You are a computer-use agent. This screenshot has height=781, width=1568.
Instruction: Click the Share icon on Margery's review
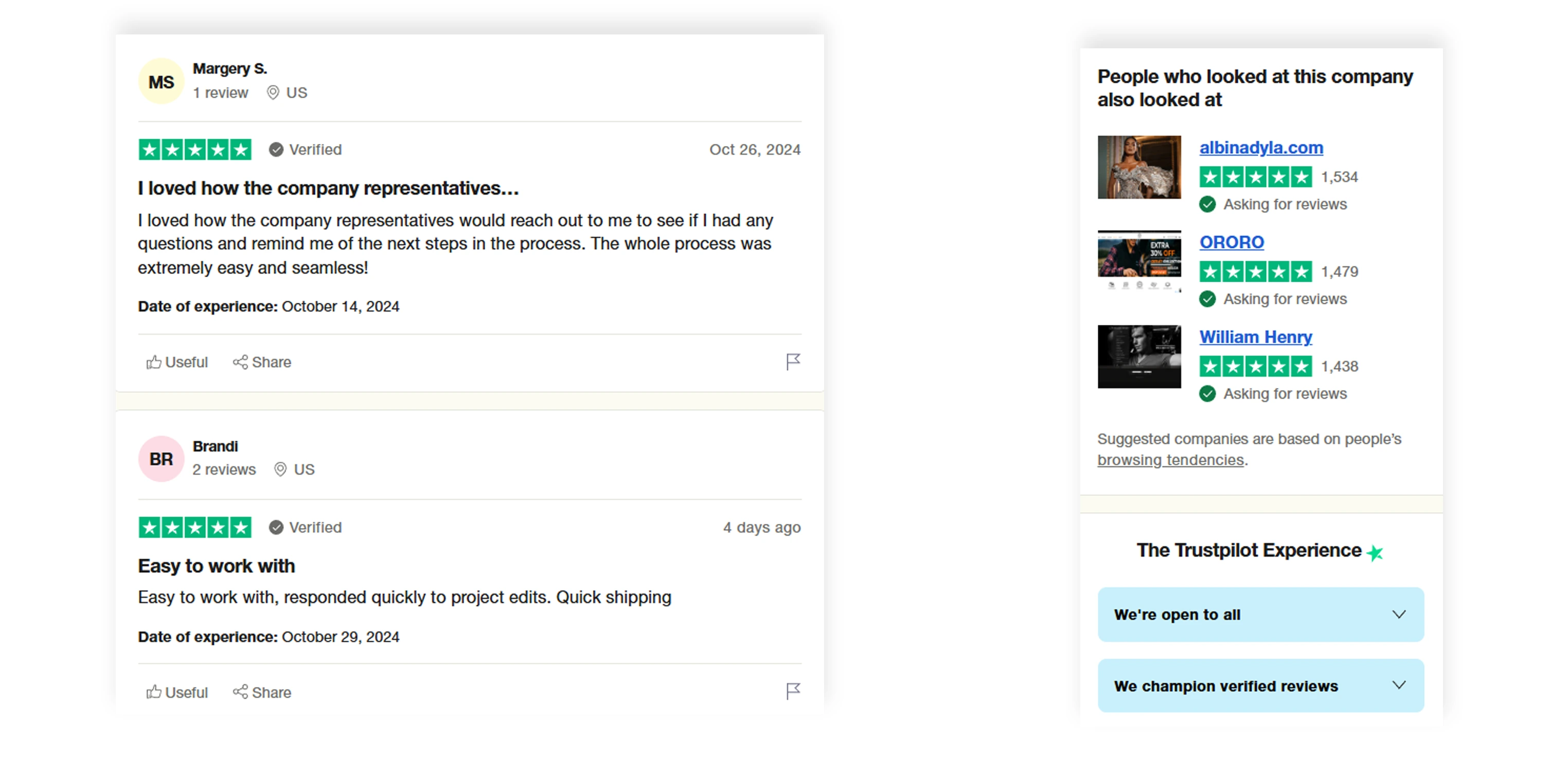pyautogui.click(x=240, y=362)
